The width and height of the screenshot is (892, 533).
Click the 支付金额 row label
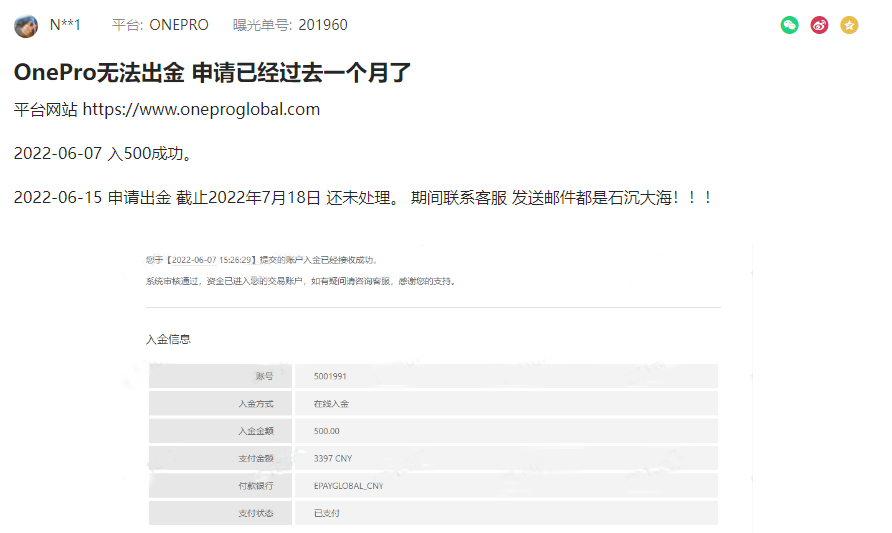pos(255,458)
